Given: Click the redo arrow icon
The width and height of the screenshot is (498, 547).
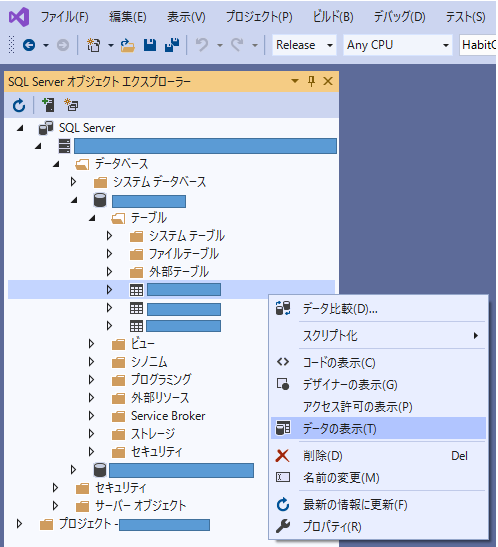Looking at the screenshot, I should pyautogui.click(x=237, y=45).
